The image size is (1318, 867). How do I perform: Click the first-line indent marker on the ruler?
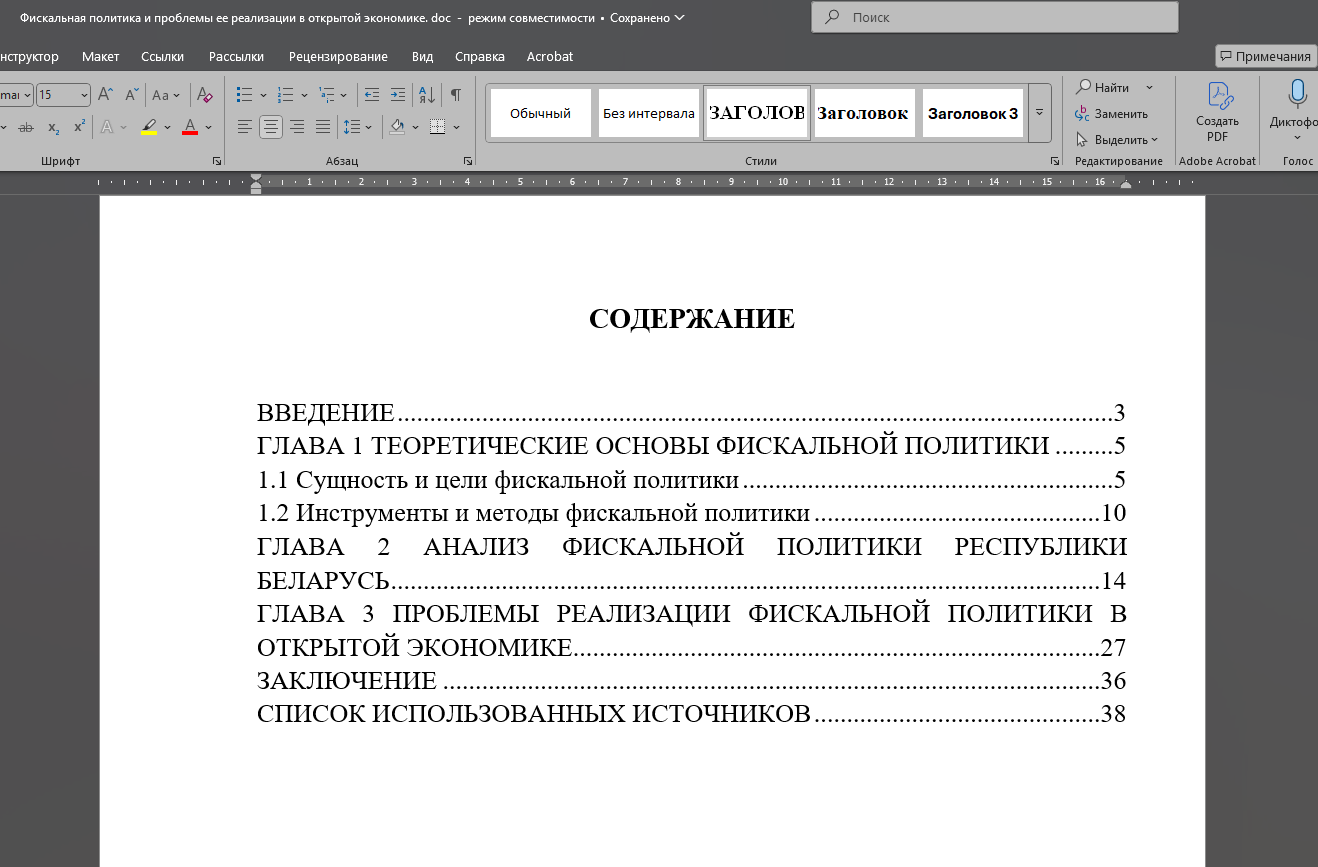pos(256,178)
